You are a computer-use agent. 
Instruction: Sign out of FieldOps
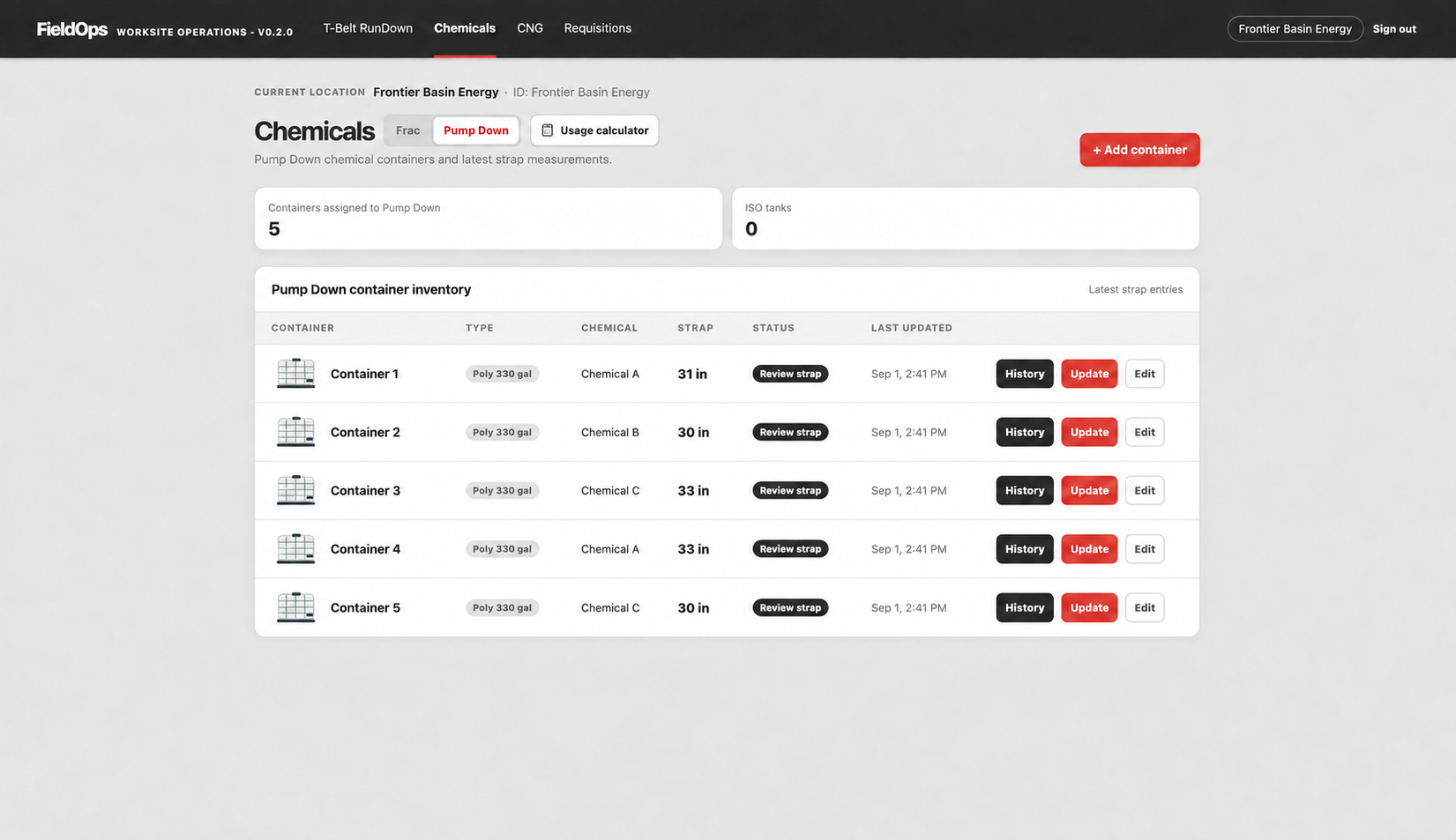click(x=1394, y=29)
